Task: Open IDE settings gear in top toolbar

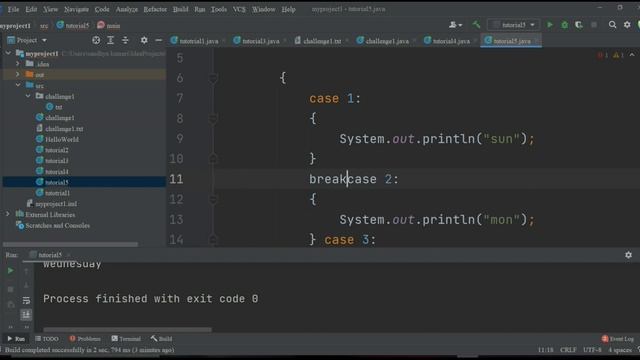Action: tap(627, 25)
